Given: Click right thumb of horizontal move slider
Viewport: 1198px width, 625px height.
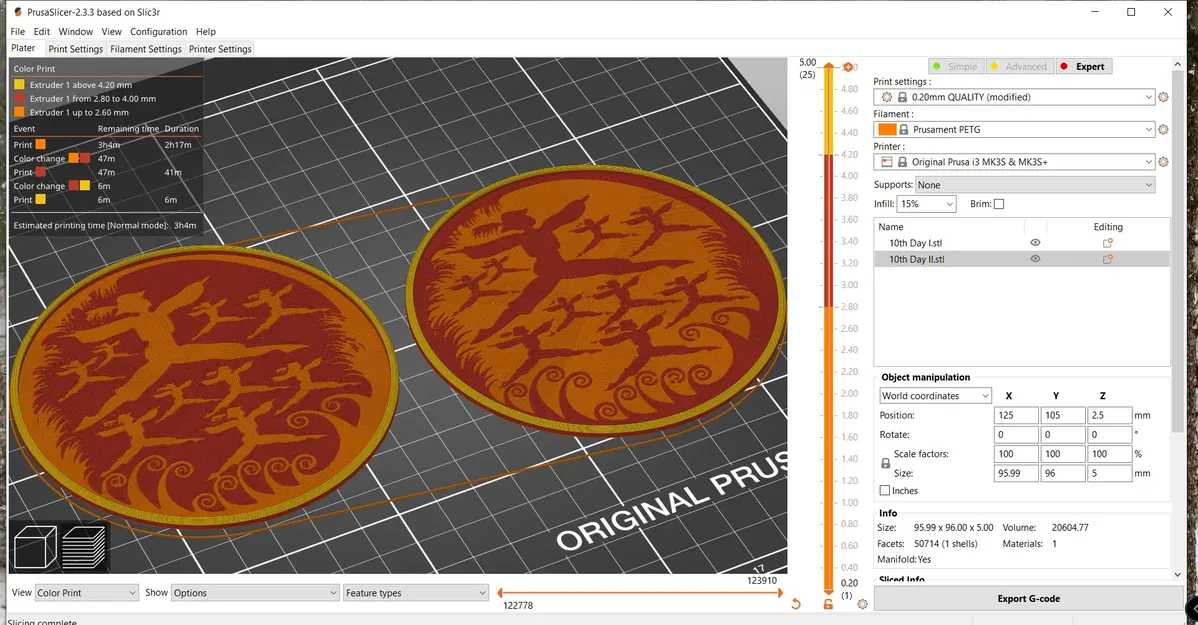Looking at the screenshot, I should click(780, 593).
